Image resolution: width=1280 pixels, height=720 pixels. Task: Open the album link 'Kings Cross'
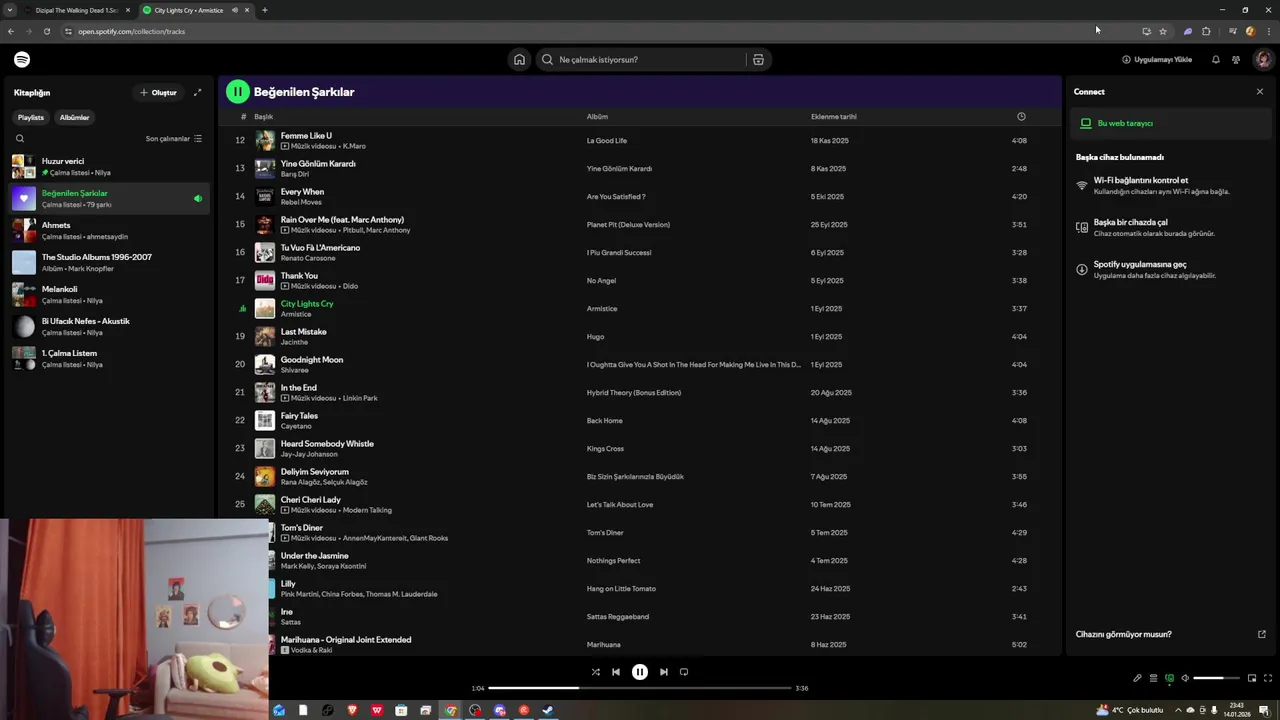click(605, 449)
